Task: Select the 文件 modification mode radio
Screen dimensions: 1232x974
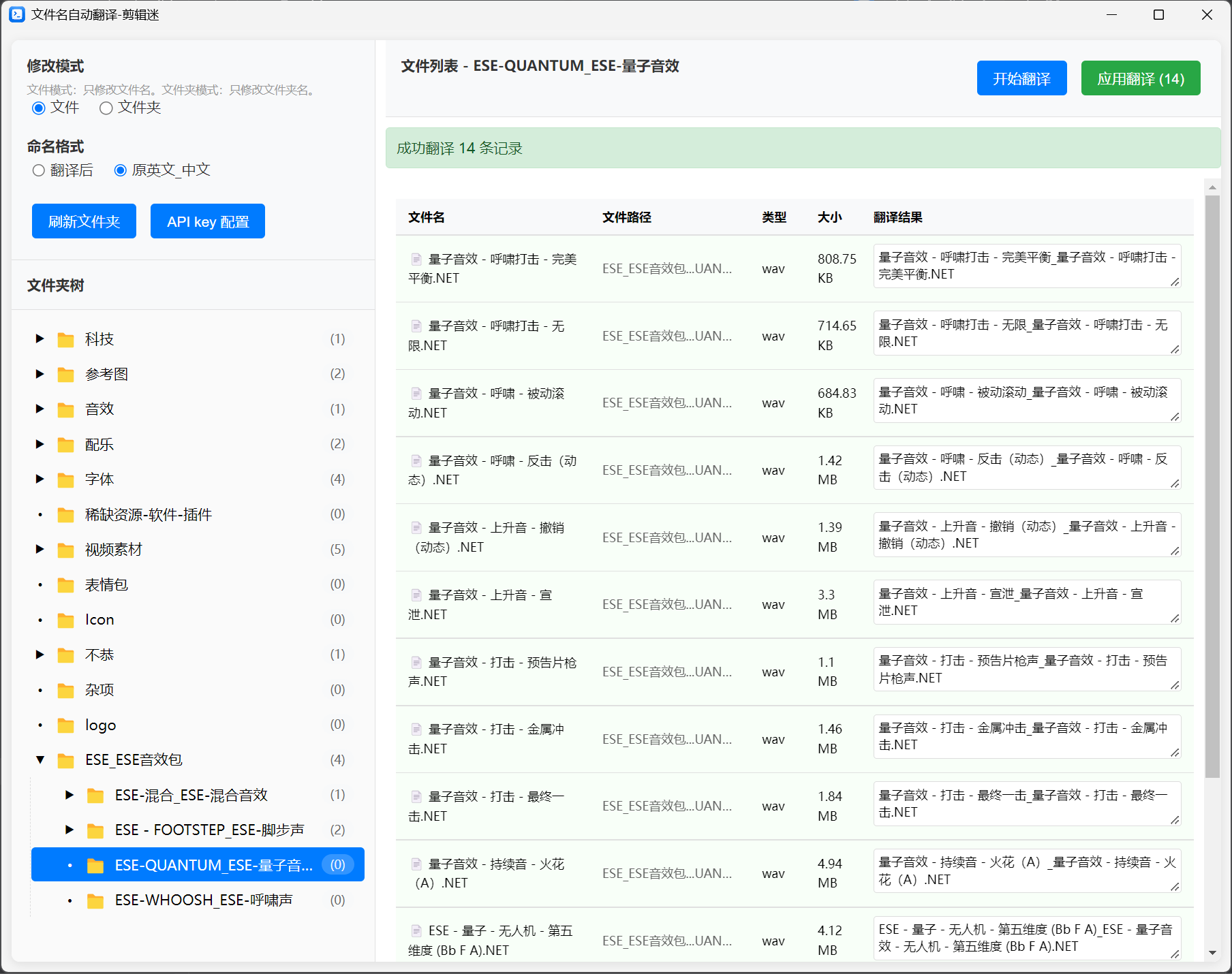Action: click(x=39, y=108)
